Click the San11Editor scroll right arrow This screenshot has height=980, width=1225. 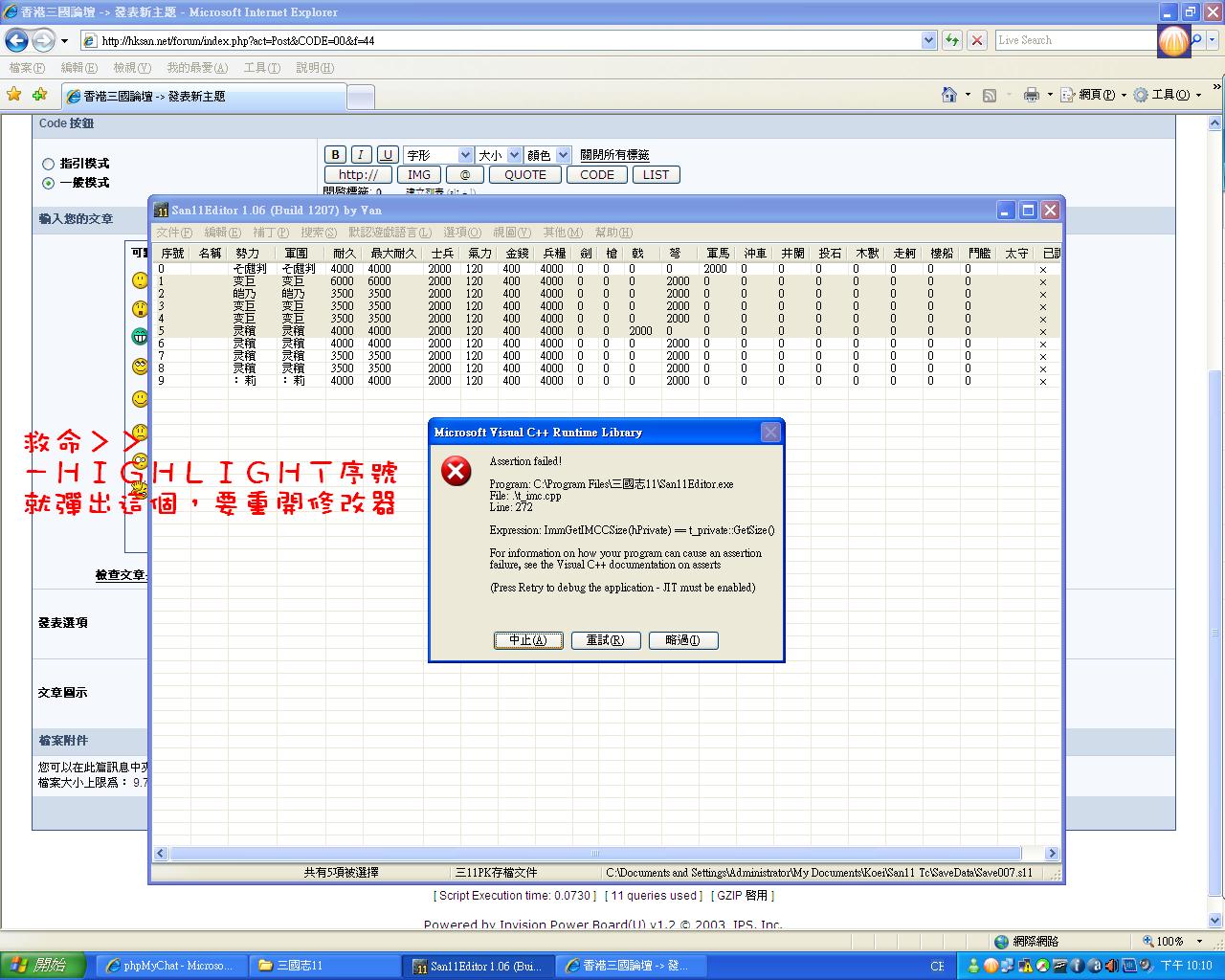1052,854
